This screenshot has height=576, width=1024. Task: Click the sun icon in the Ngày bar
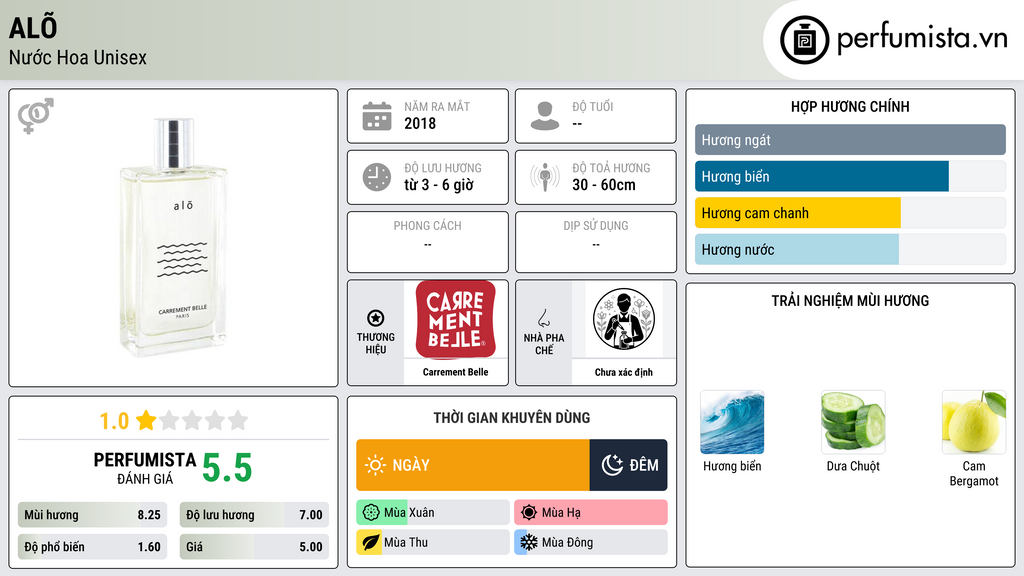(376, 465)
